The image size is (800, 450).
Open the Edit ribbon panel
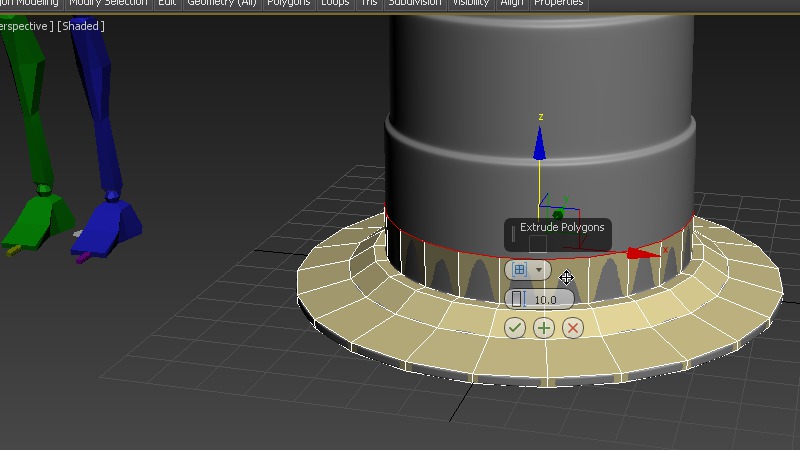[x=167, y=3]
